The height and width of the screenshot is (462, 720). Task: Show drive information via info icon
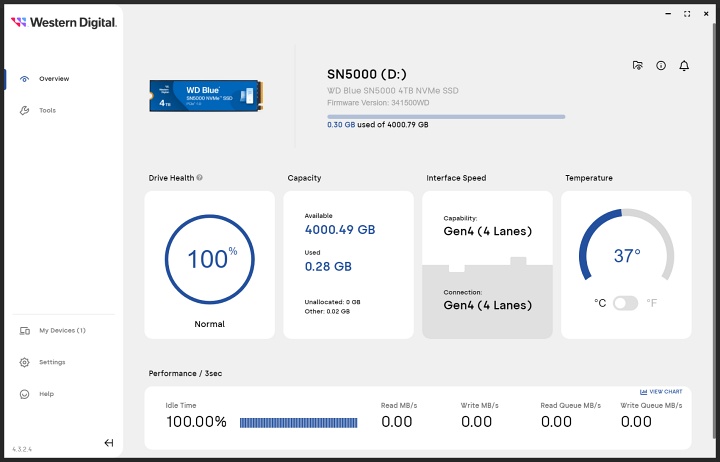(661, 66)
